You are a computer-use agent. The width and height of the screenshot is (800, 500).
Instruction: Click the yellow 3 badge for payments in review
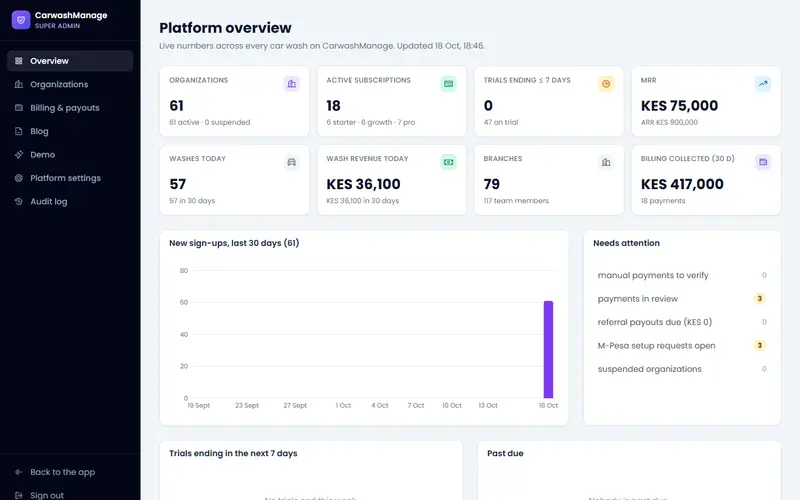(760, 299)
